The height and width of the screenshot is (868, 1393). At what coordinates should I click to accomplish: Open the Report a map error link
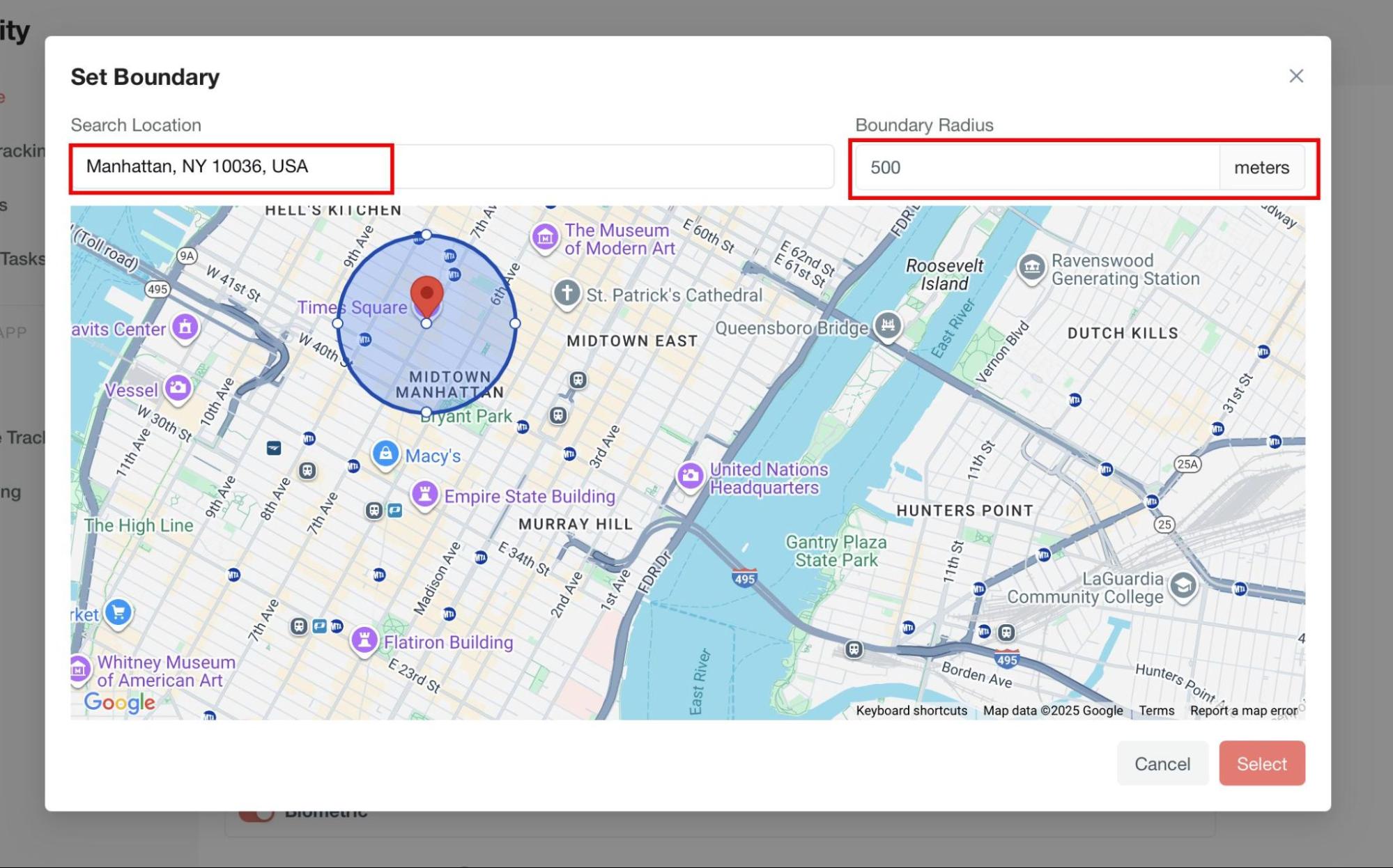coord(1243,711)
